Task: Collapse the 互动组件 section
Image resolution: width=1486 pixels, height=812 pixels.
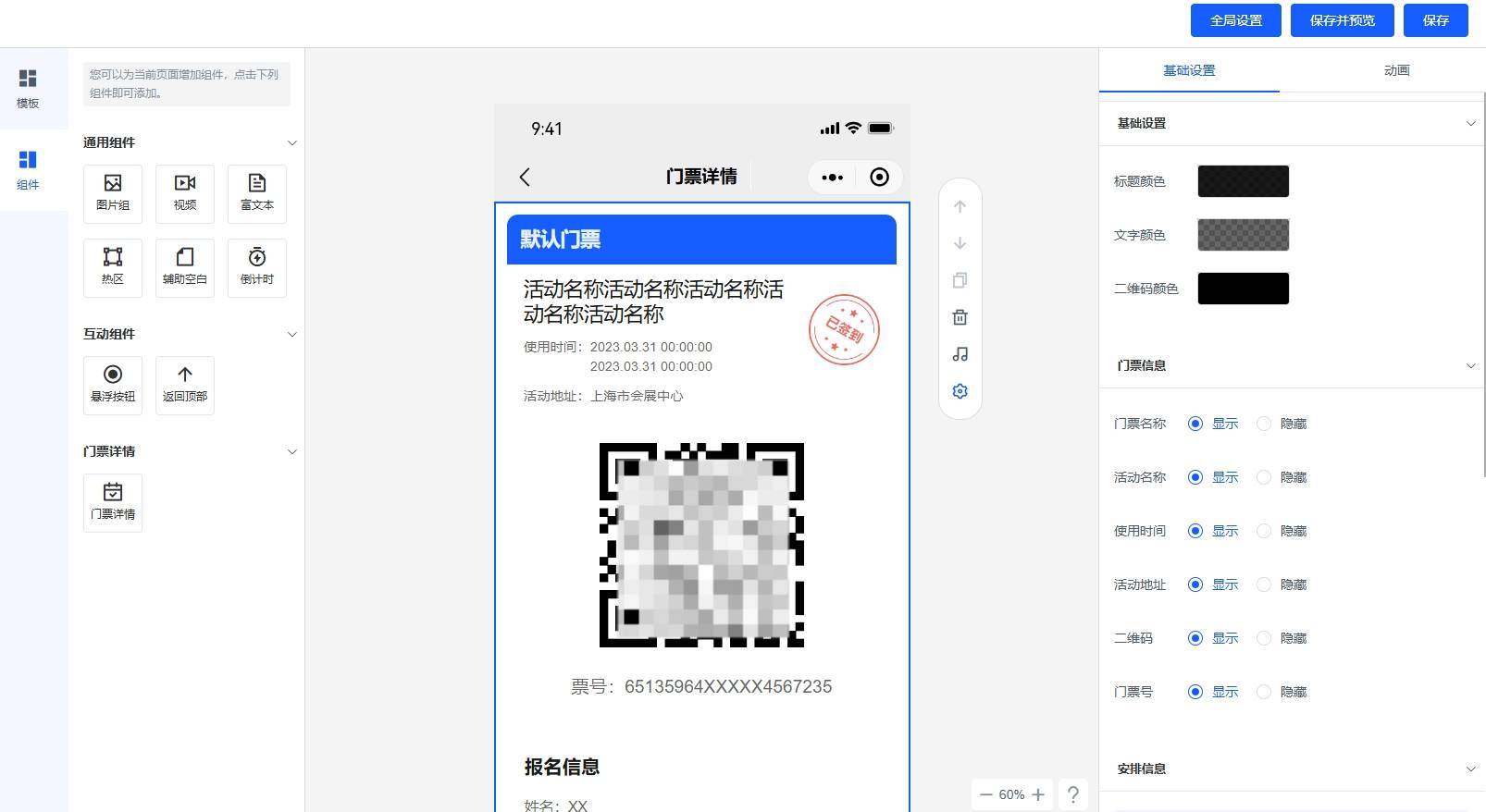Action: 291,334
